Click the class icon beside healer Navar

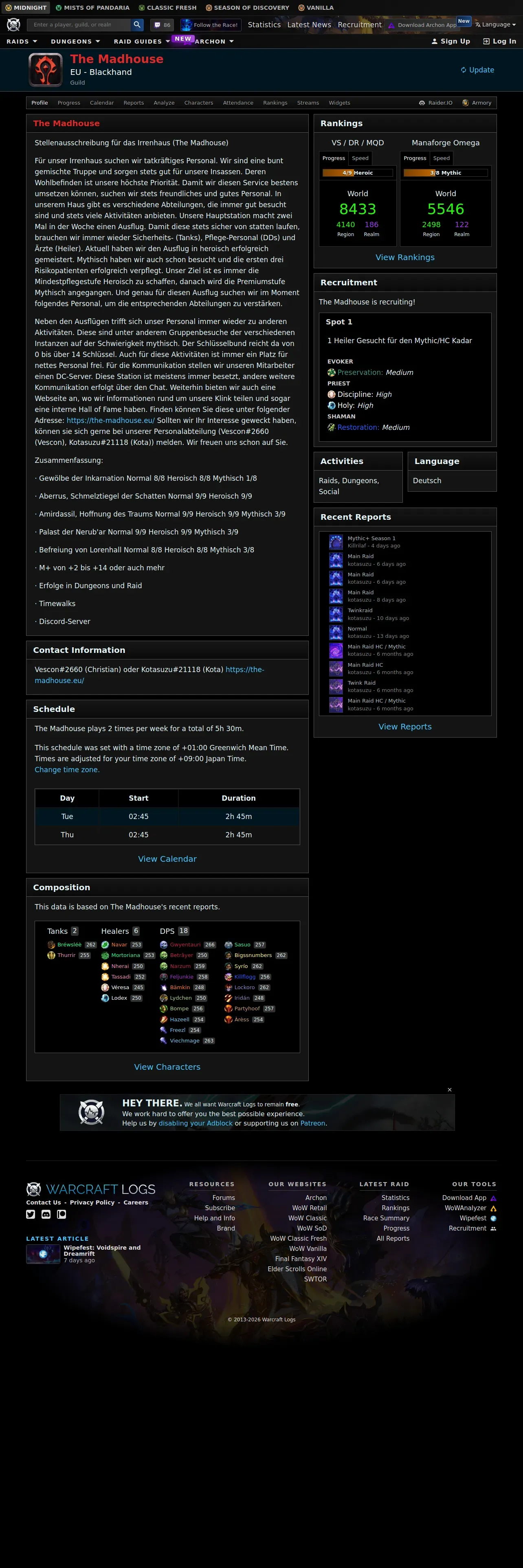pyautogui.click(x=105, y=945)
